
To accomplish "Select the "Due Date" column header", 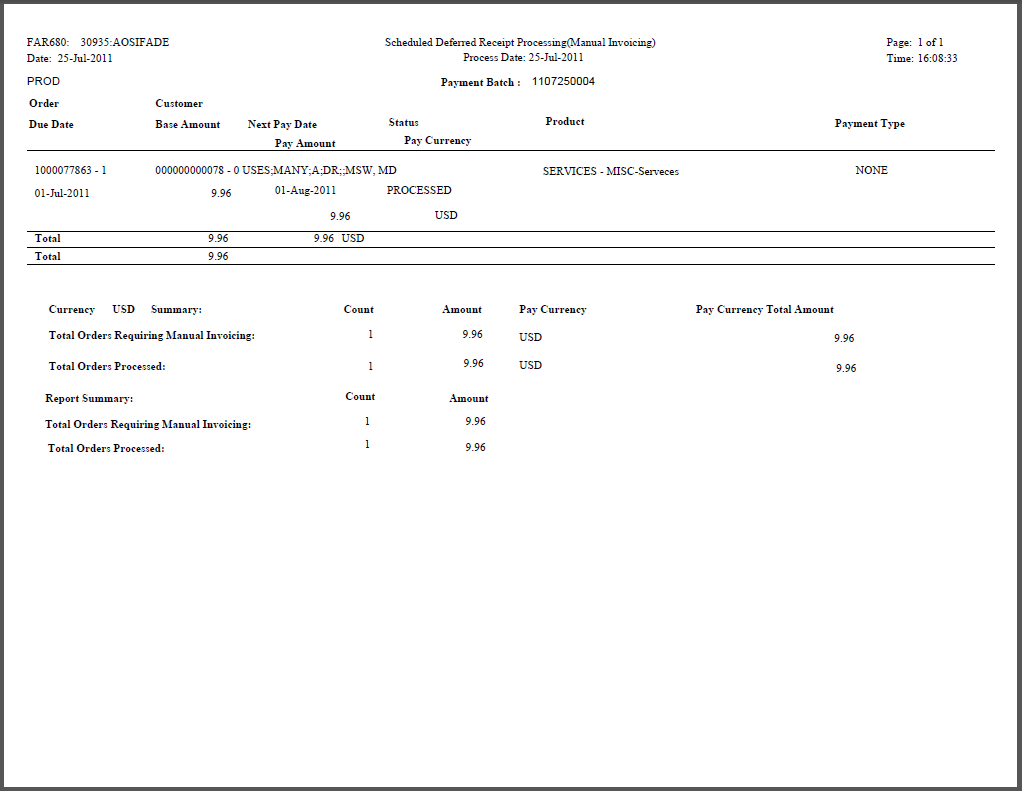I will tap(51, 124).
